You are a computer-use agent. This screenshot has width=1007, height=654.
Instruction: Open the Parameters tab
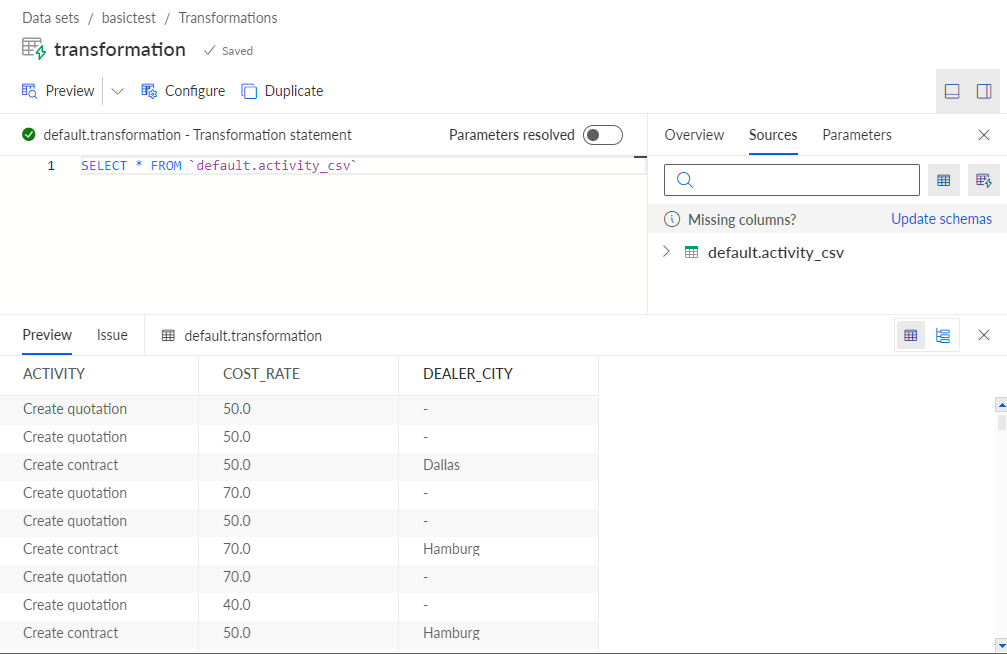[857, 135]
